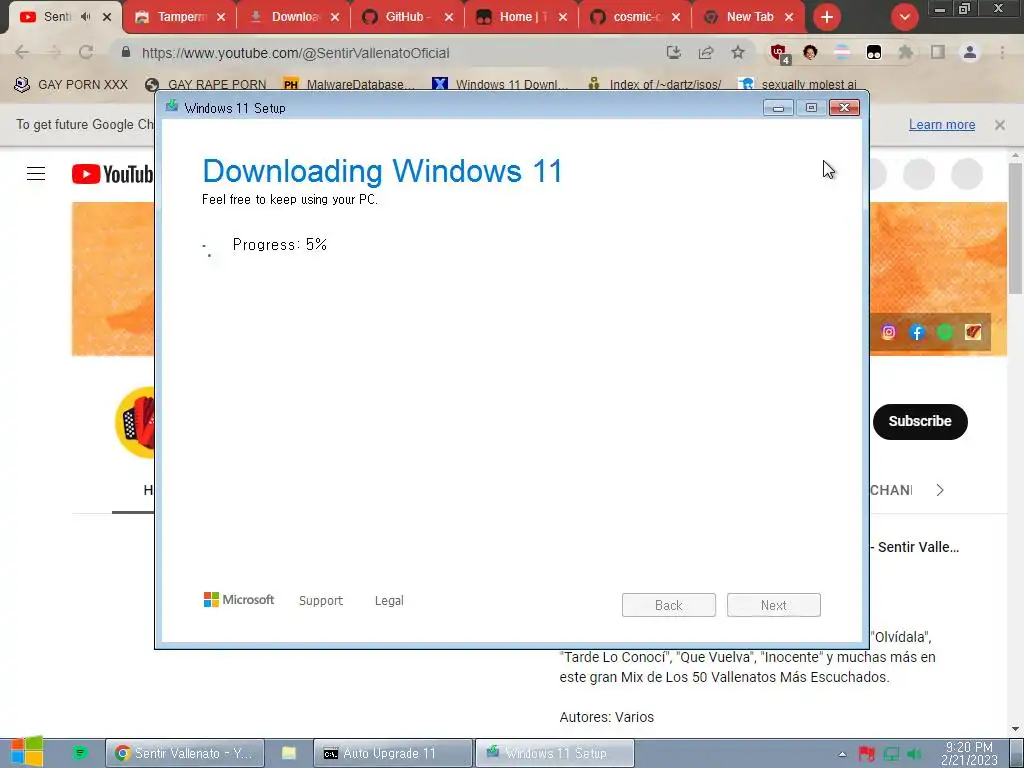The width and height of the screenshot is (1024, 768).
Task: Open the taskbar clock 9:20 PM
Action: (969, 754)
